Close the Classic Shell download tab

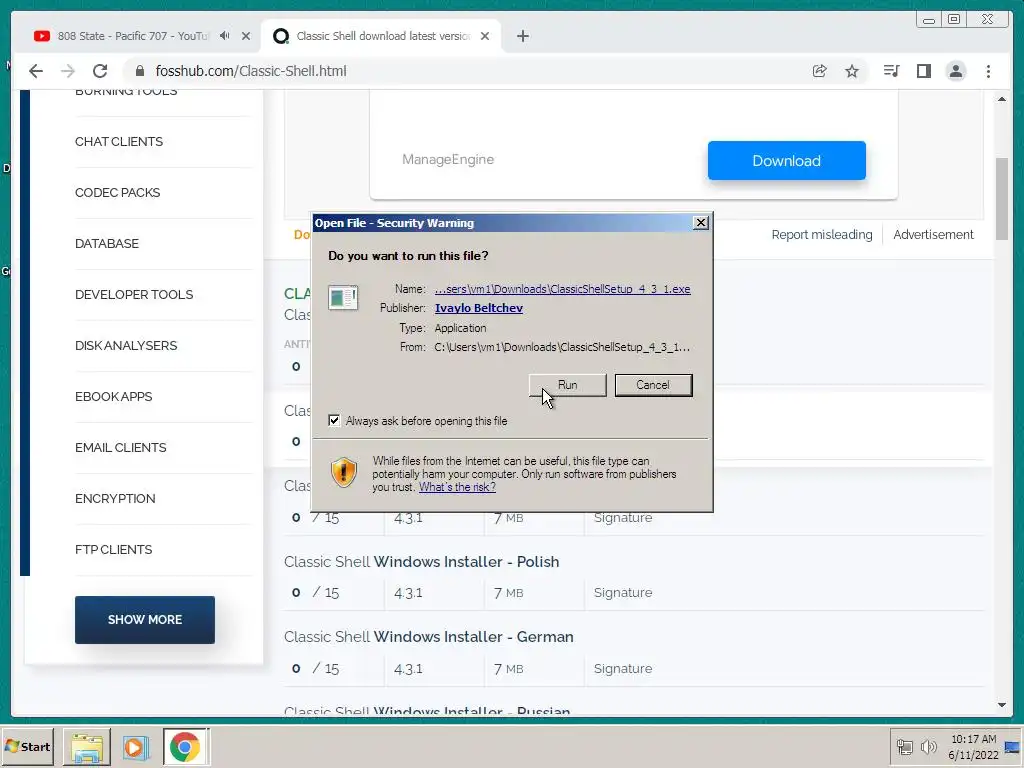click(x=485, y=36)
